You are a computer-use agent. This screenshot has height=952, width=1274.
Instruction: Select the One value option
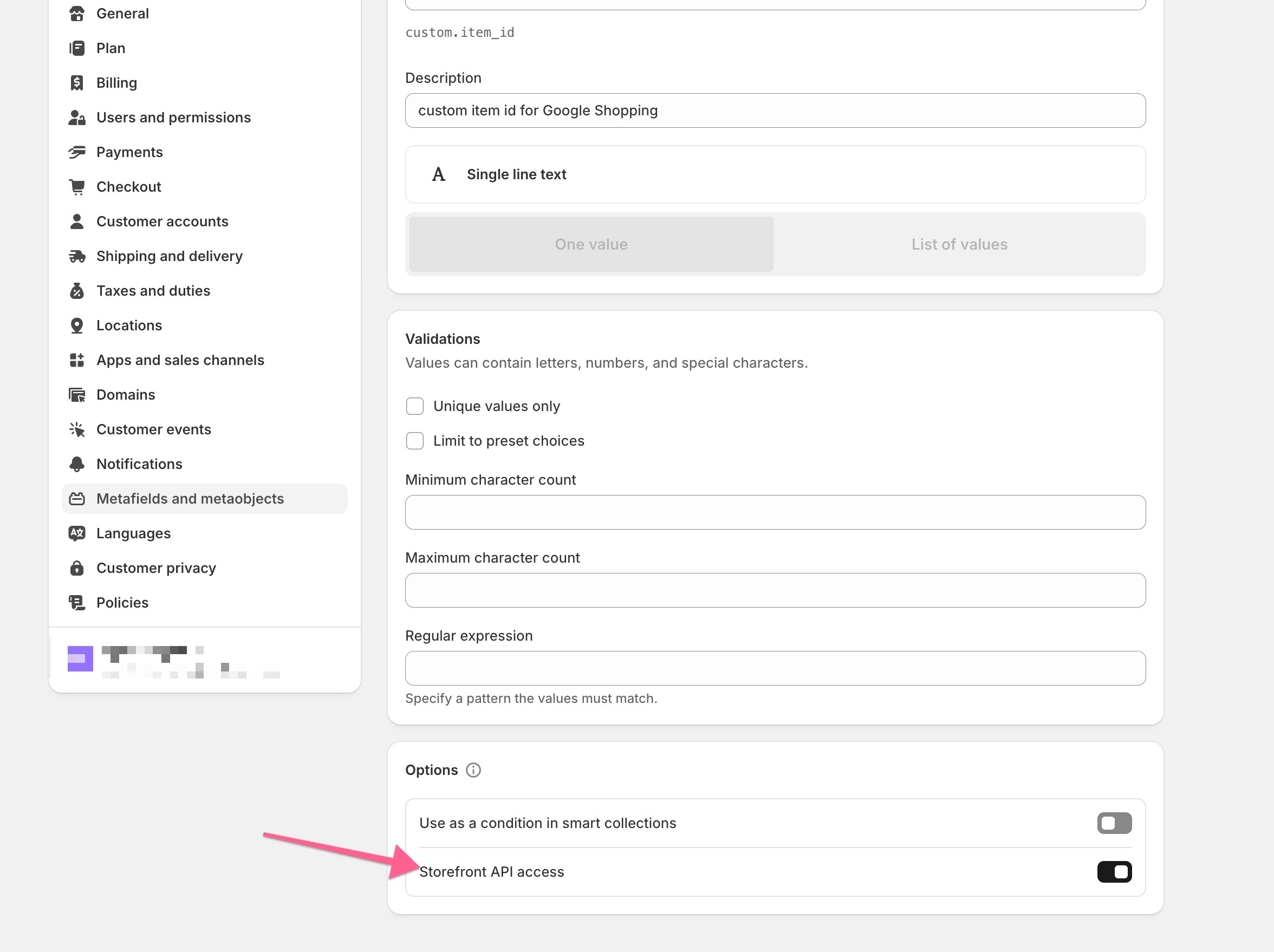point(591,244)
